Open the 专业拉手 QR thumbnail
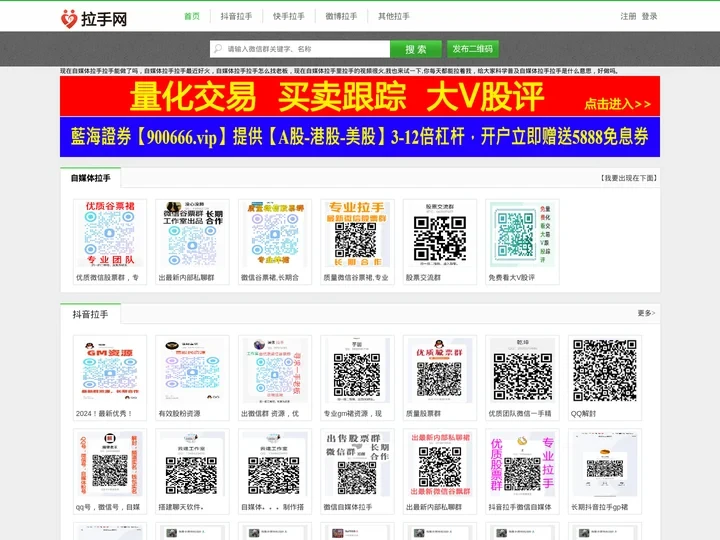Viewport: 720px width, 540px height. (357, 233)
